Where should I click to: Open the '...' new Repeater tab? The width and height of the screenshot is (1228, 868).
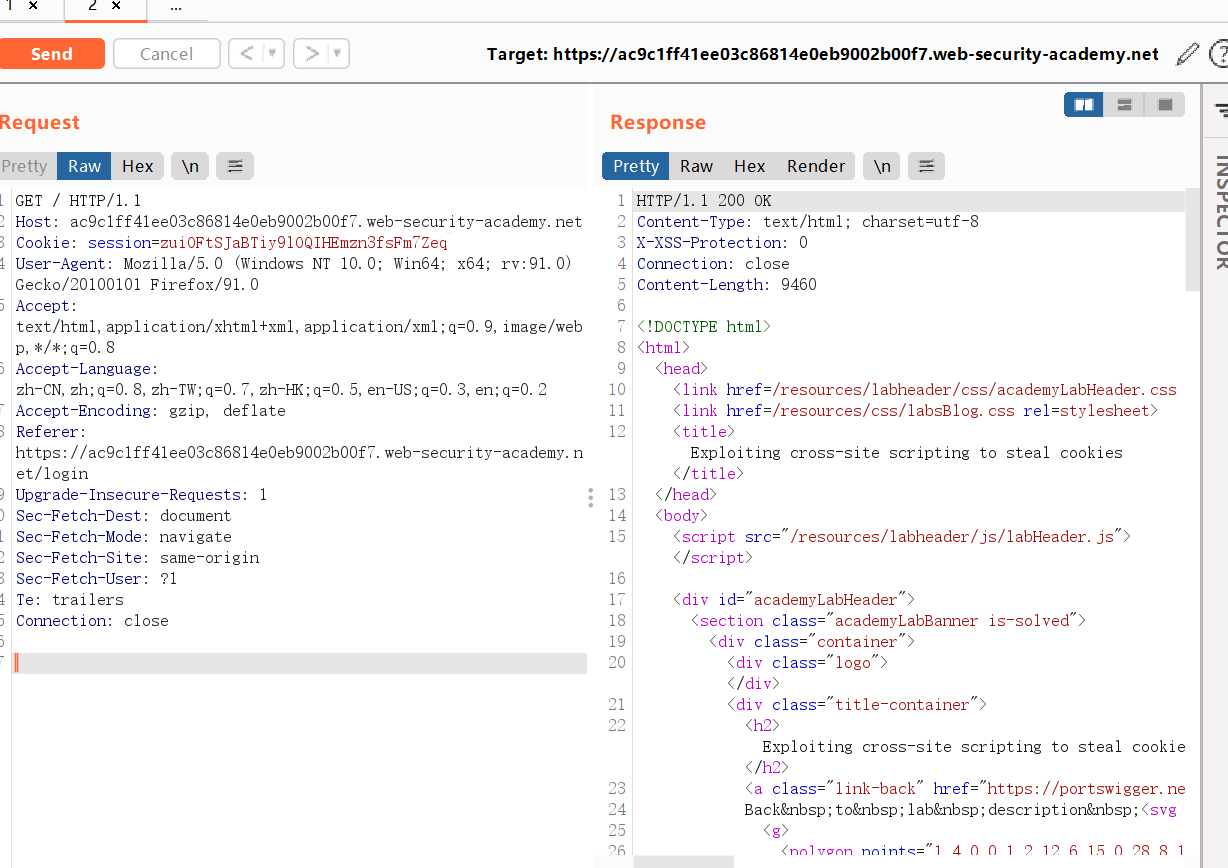click(x=176, y=6)
